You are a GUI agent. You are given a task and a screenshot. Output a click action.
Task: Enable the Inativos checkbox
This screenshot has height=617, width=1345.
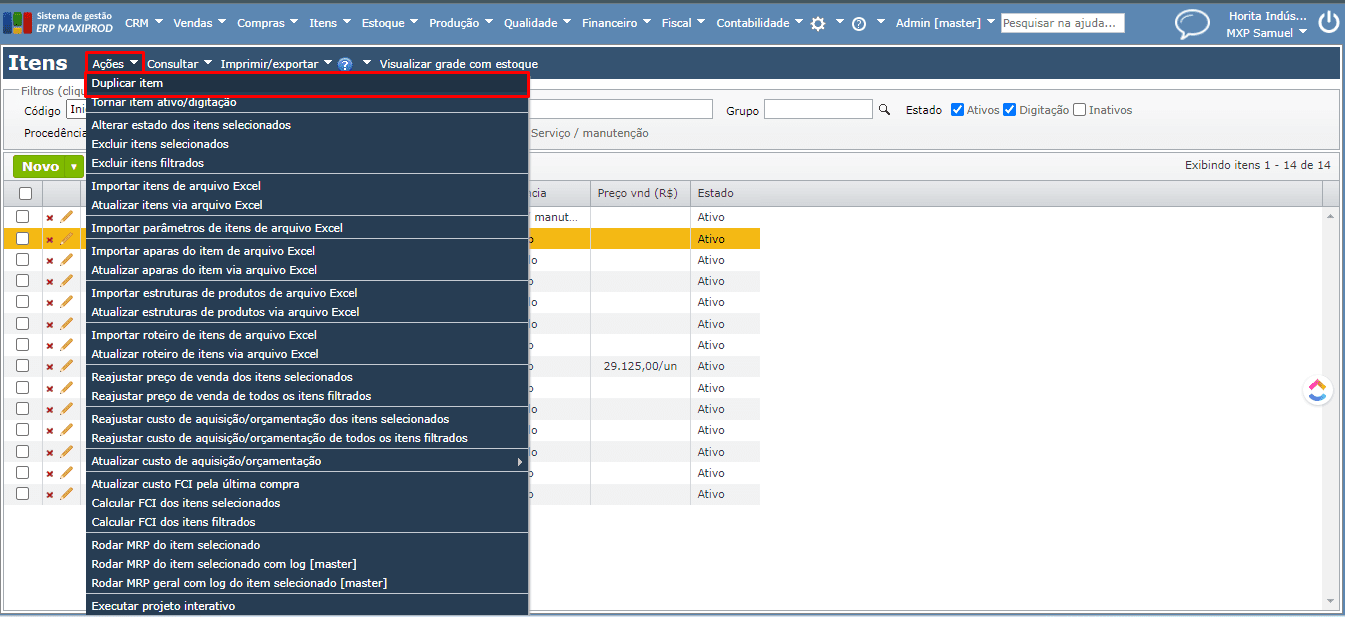click(x=1079, y=110)
